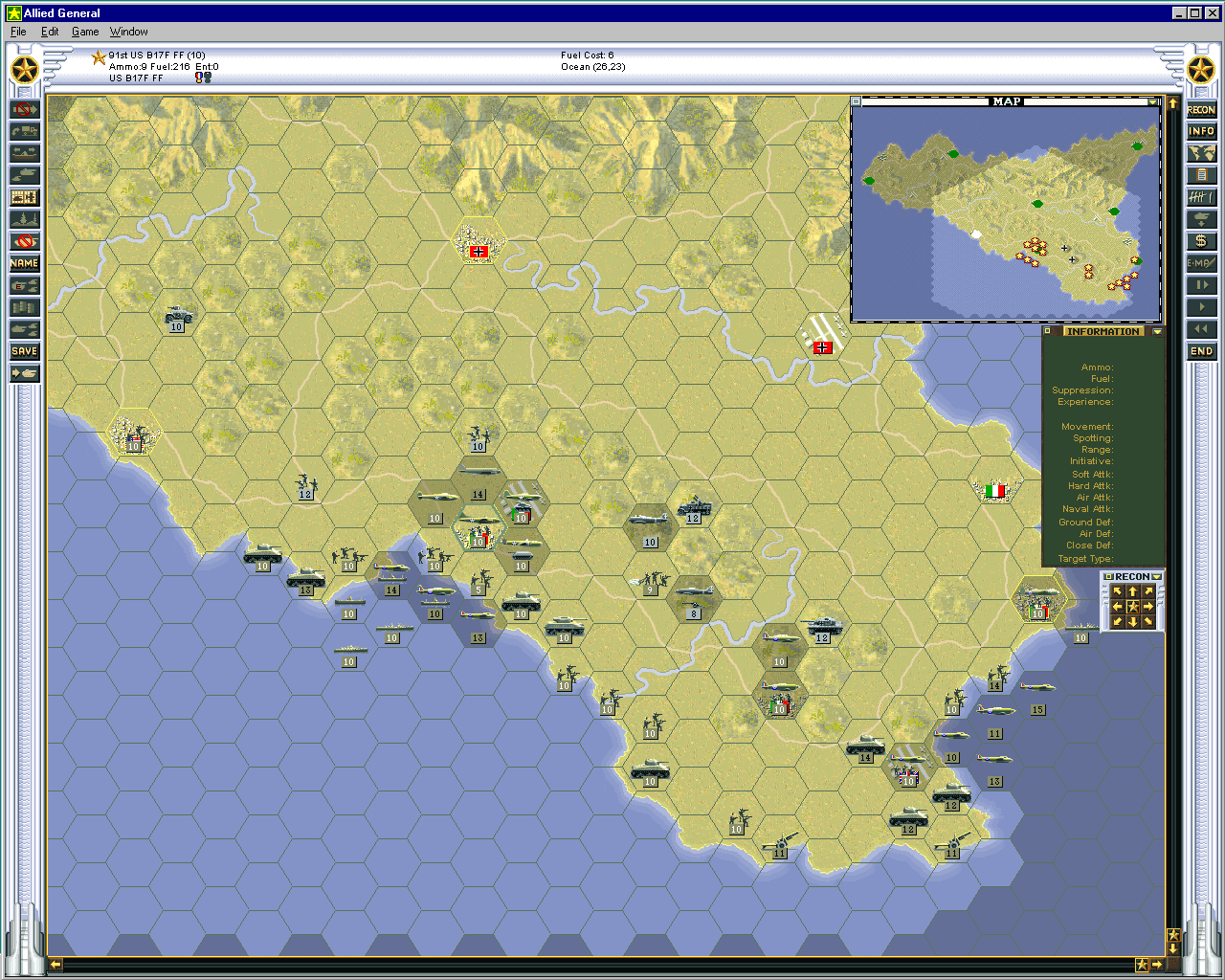
Task: Click the RECON pad down-left arrow
Action: 1118,622
